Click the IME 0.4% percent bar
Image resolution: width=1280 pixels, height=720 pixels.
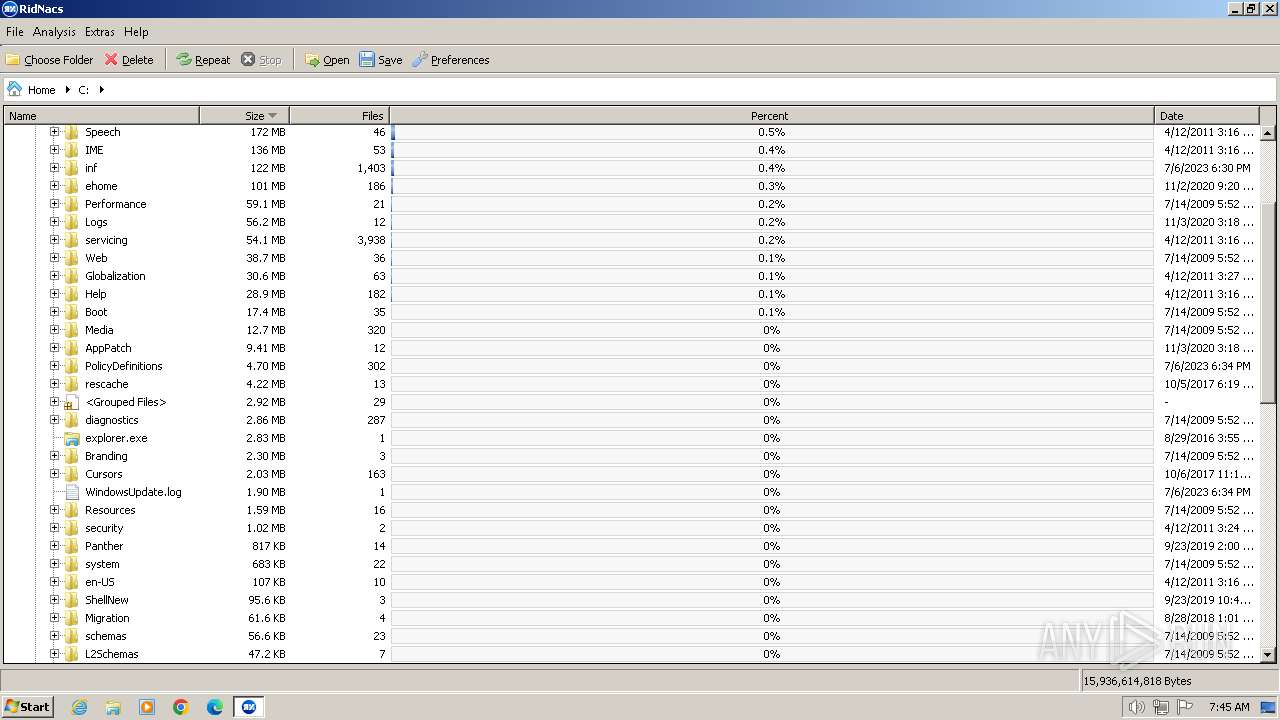click(772, 150)
